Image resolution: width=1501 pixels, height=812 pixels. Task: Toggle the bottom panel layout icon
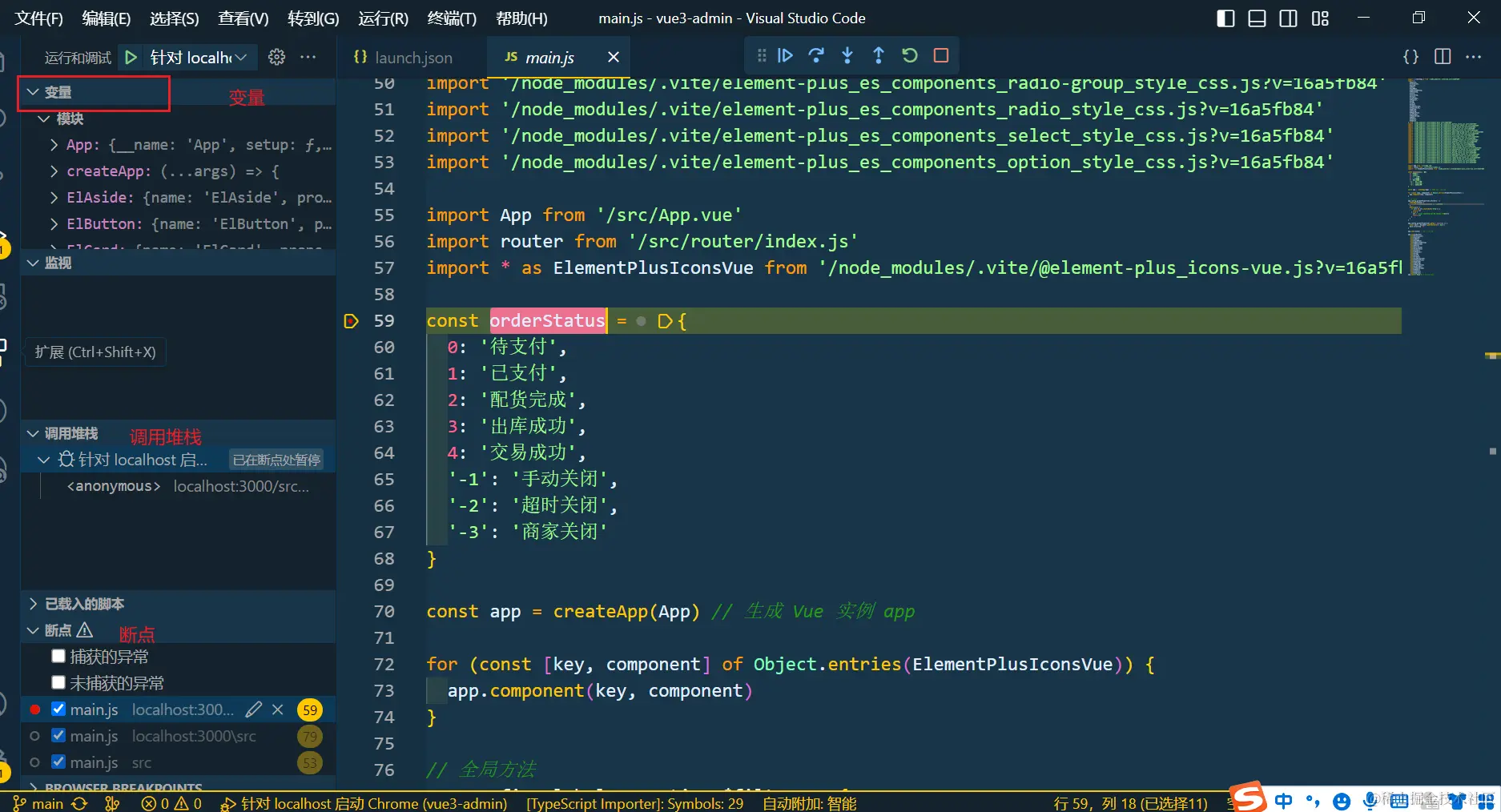1258,18
